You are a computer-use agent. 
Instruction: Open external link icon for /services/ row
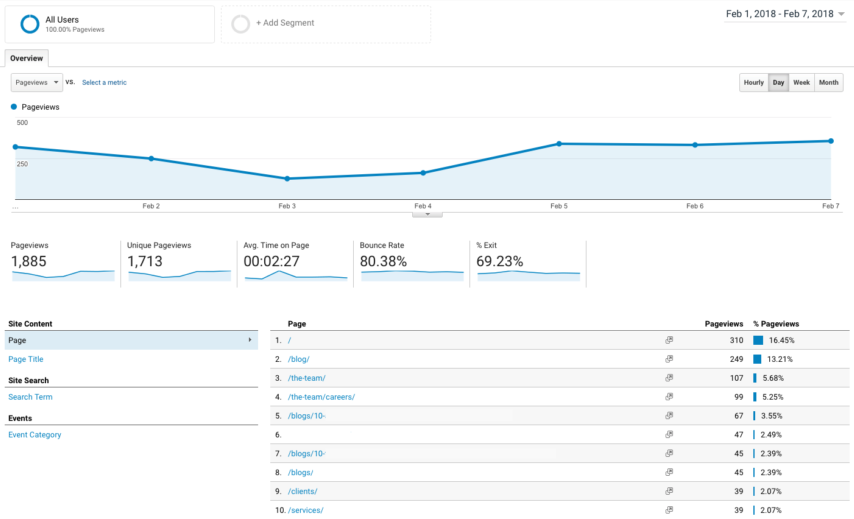pyautogui.click(x=669, y=510)
